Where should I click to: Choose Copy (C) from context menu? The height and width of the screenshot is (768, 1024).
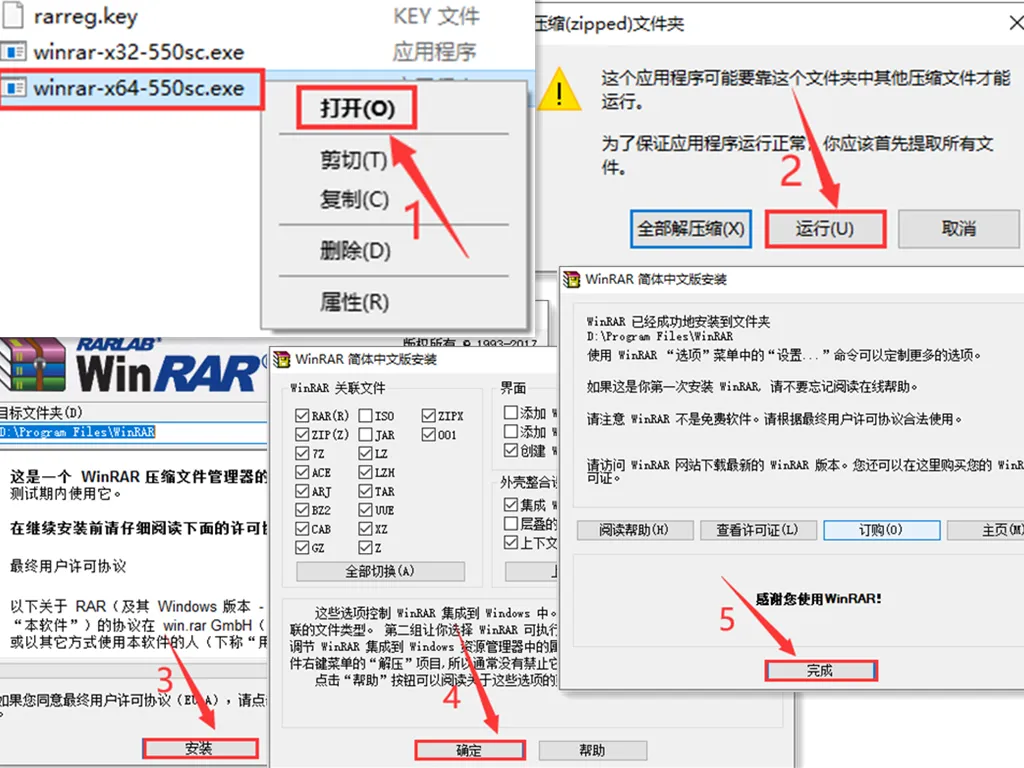[355, 199]
